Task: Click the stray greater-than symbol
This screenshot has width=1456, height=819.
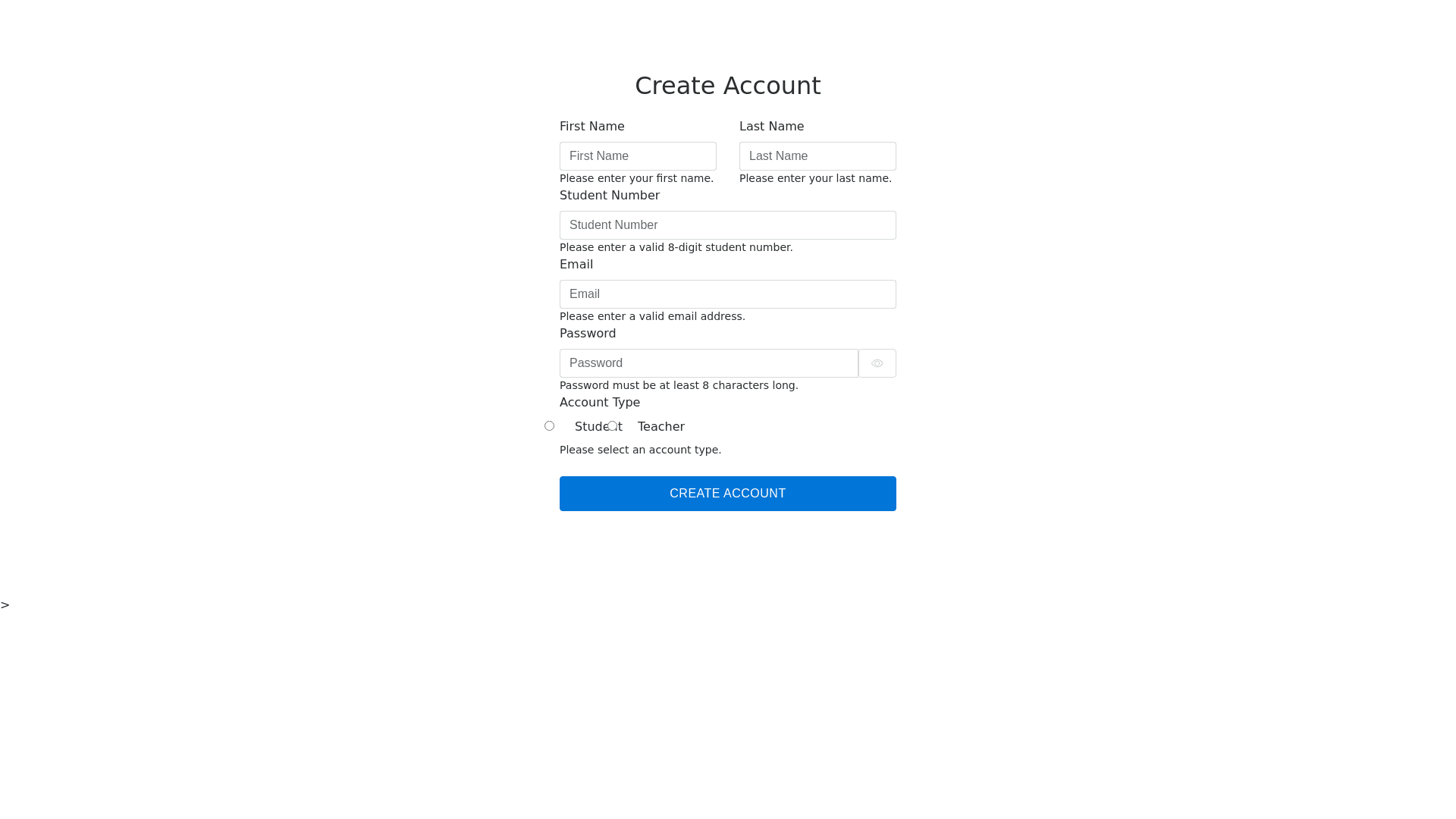Action: [5, 605]
